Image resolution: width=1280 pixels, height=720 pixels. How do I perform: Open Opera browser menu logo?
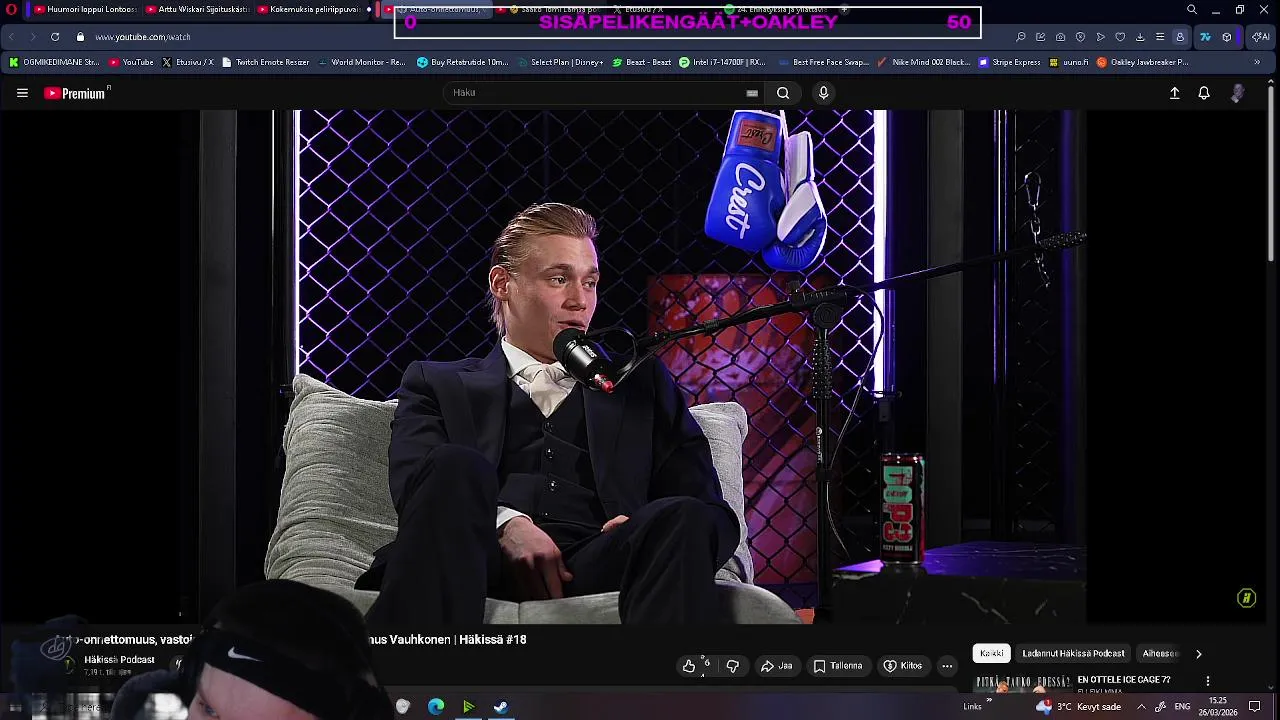click(11, 10)
